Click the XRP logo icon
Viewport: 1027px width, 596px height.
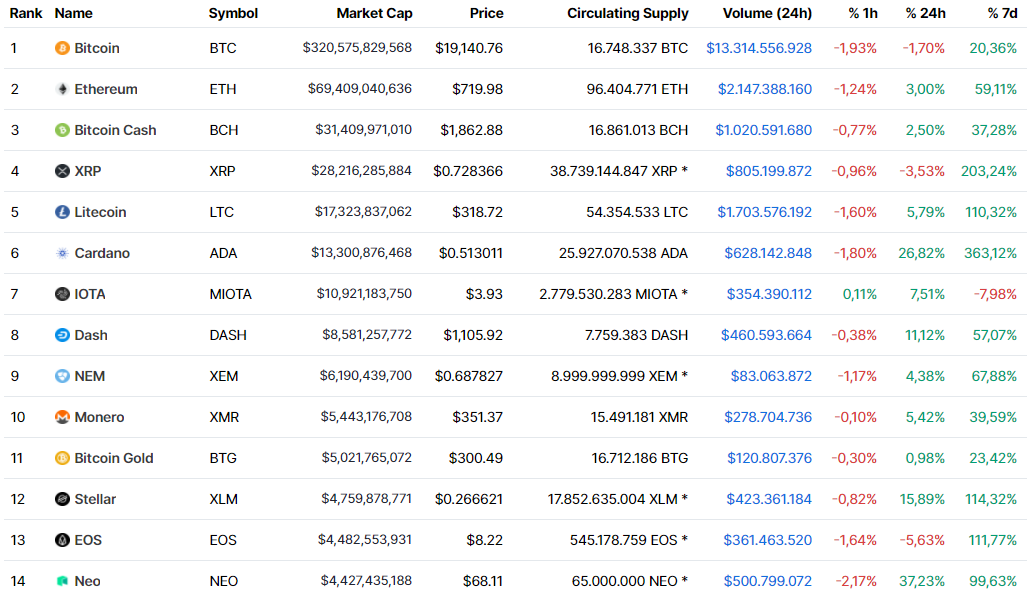point(62,171)
